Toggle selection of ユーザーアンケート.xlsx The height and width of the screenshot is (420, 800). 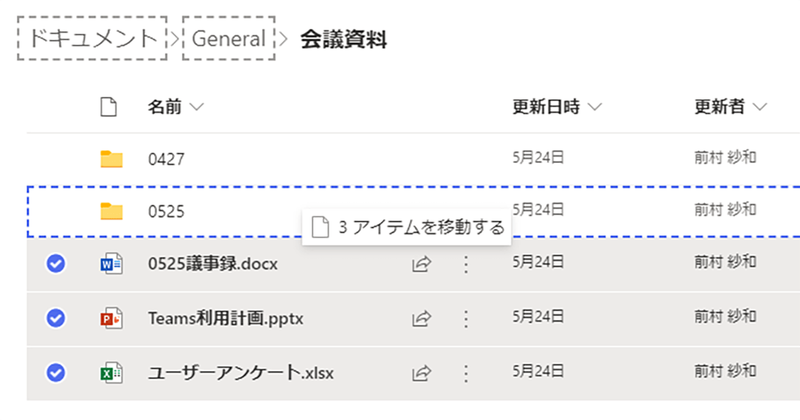(56, 373)
